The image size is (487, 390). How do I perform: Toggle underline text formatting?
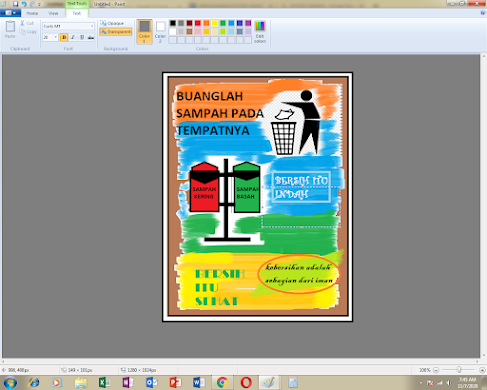[82, 37]
